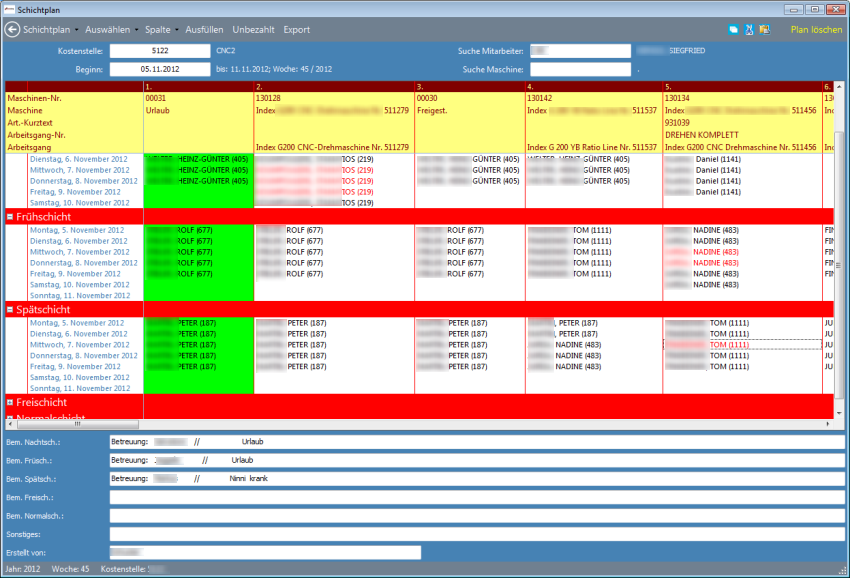The height and width of the screenshot is (578, 850).
Task: Click the grid's scroll right arrow
Action: (828, 424)
